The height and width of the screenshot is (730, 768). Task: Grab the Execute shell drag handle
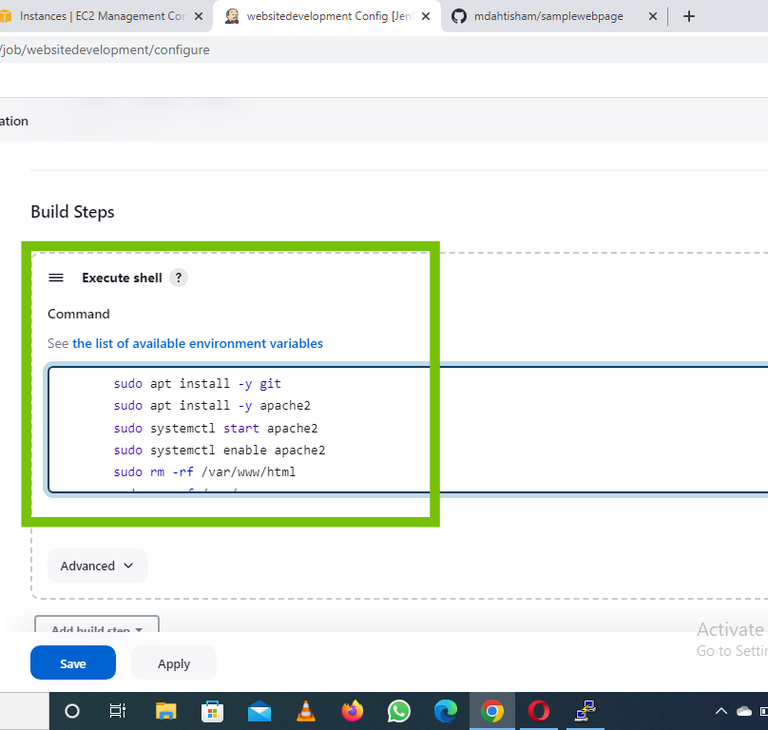(56, 278)
